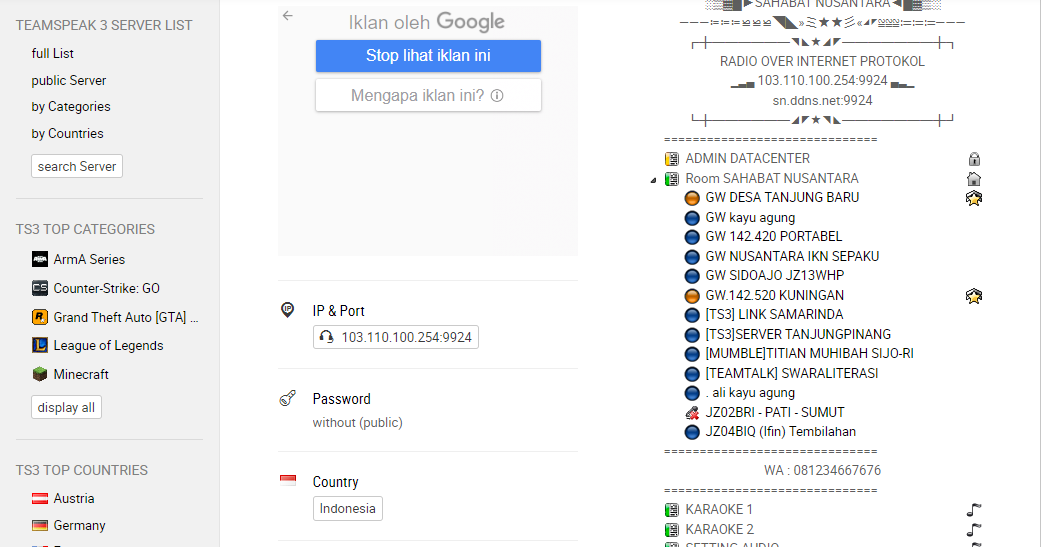This screenshot has height=547, width=1041.
Task: Click the League of Legends icon
Action: pos(40,345)
